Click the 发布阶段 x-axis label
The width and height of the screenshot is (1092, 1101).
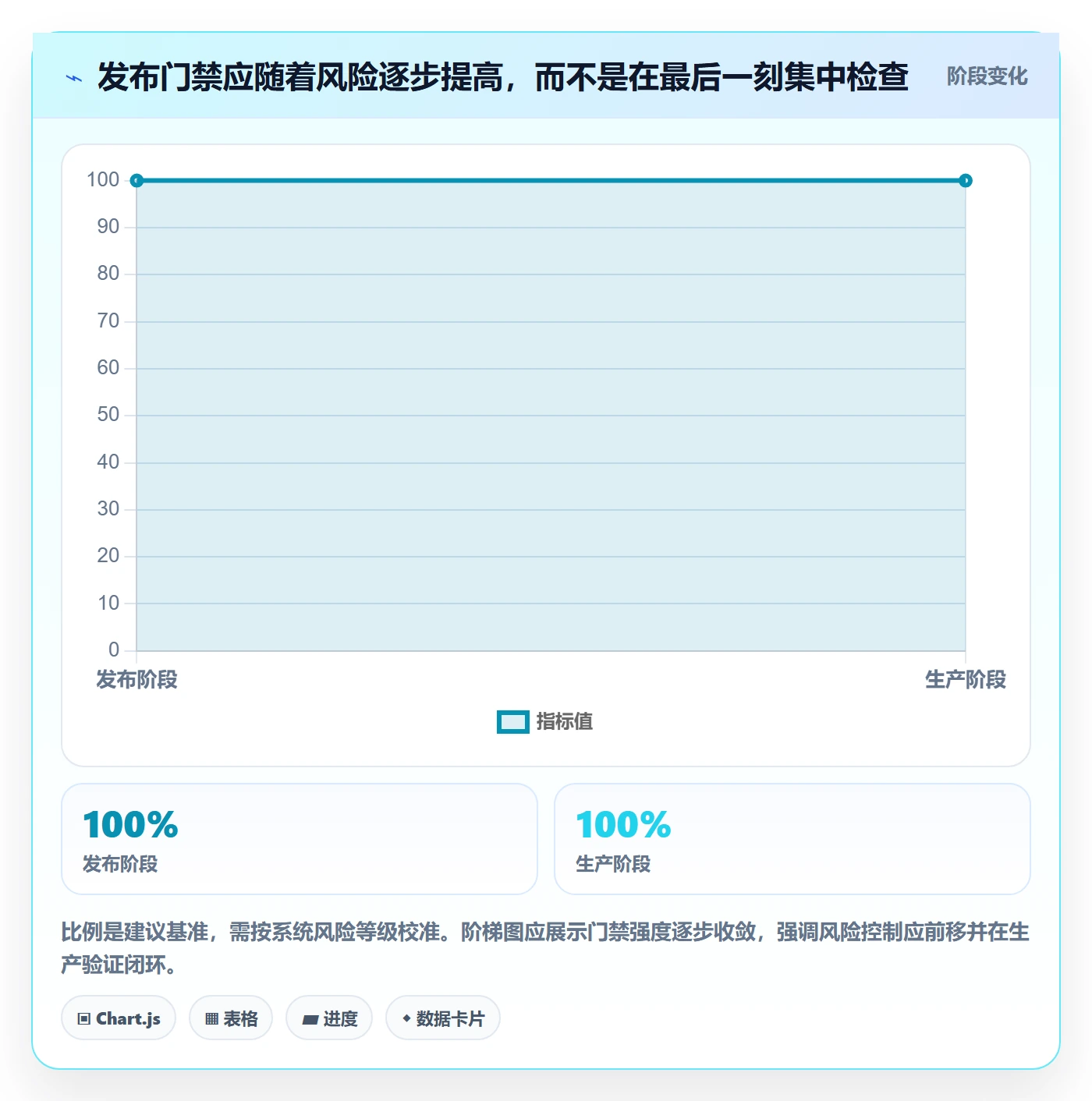click(136, 680)
